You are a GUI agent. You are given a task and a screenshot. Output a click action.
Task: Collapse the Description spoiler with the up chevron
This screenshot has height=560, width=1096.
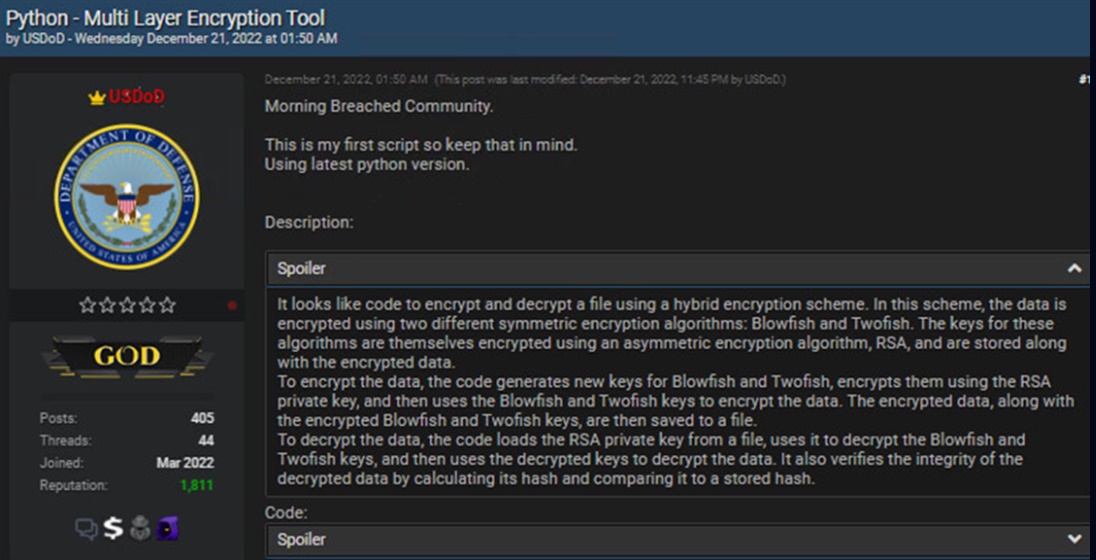click(x=1074, y=269)
